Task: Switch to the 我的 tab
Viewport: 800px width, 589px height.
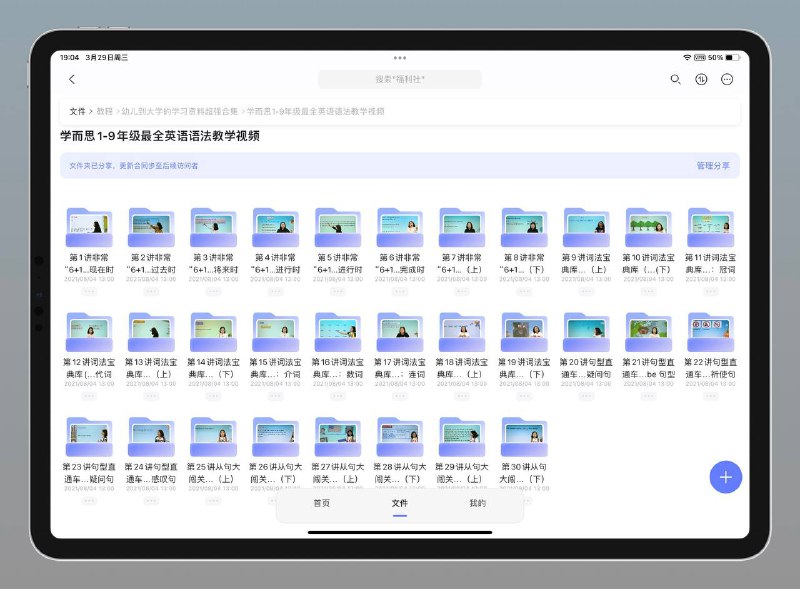Action: [x=477, y=503]
